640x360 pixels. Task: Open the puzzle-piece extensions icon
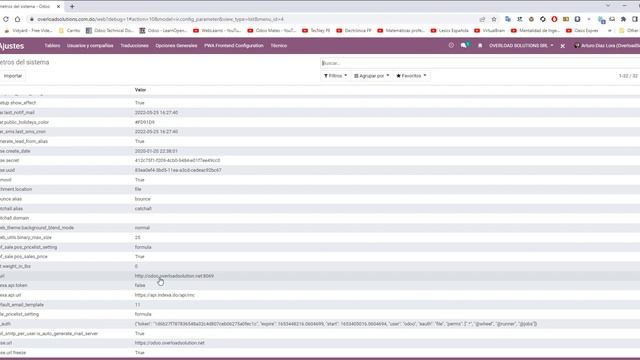(623, 19)
